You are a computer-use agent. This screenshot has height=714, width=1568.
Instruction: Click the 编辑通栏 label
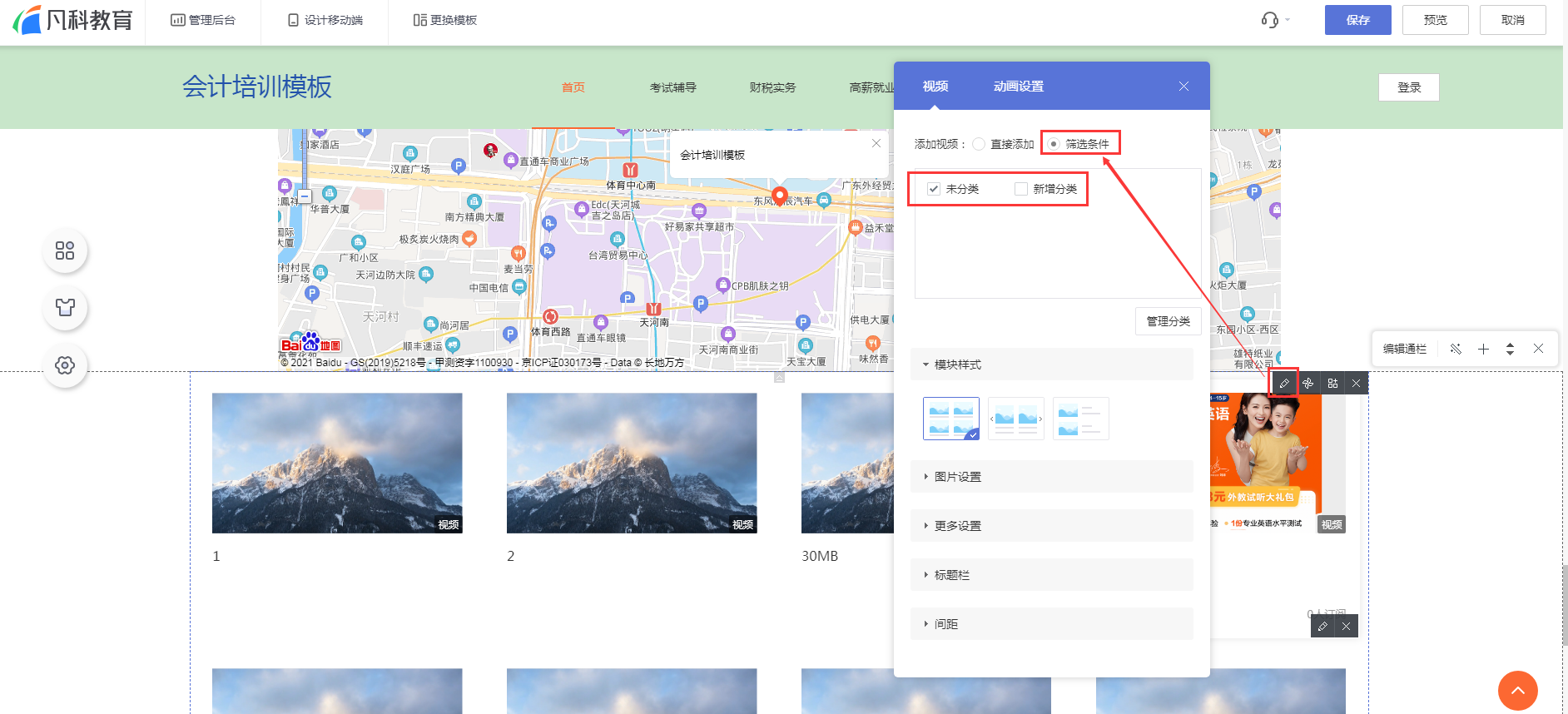(1405, 349)
